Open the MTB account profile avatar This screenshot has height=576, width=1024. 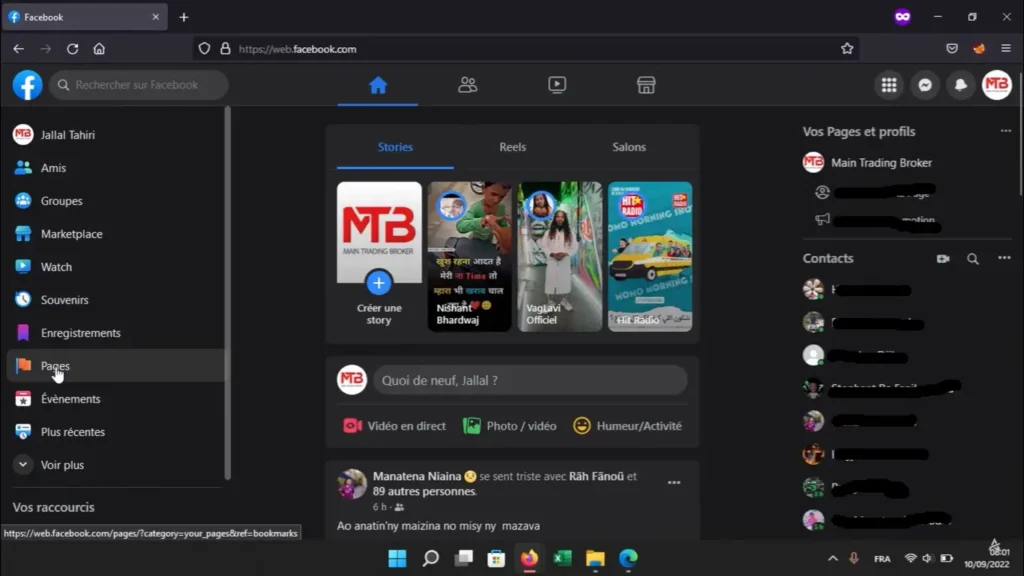click(997, 85)
